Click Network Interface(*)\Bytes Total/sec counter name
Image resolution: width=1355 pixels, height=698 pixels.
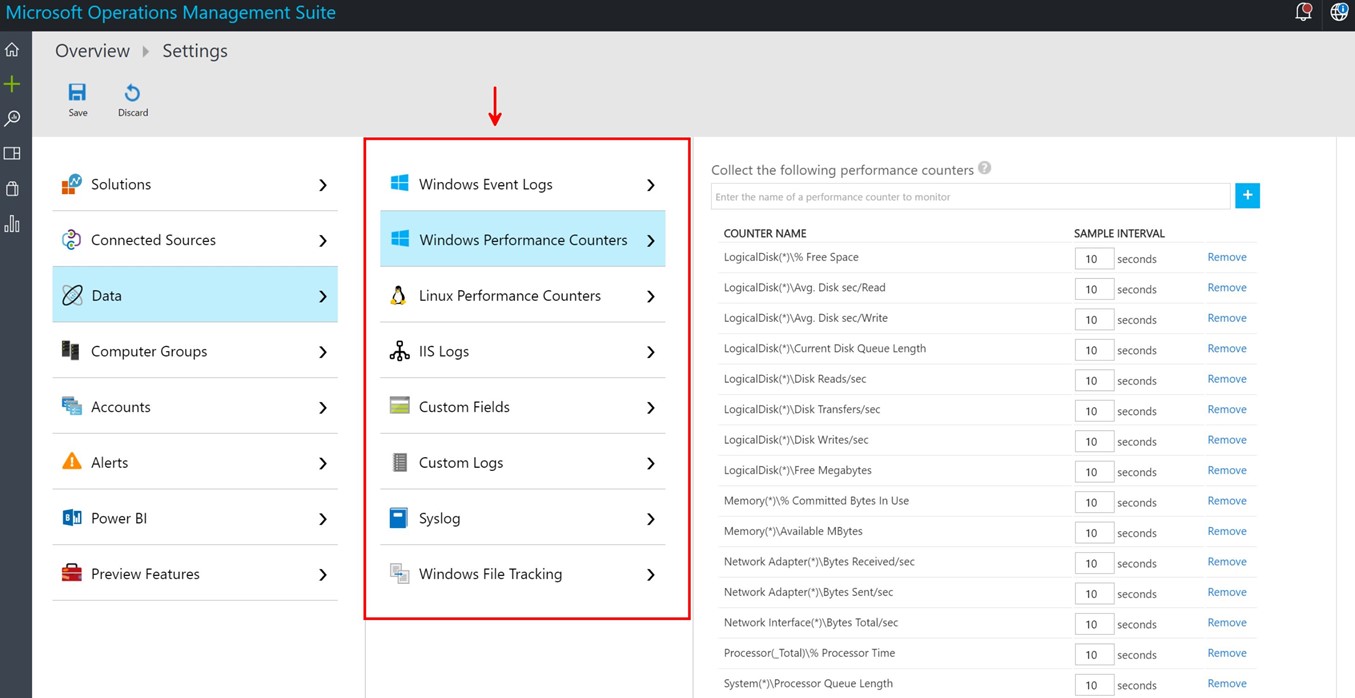[811, 622]
